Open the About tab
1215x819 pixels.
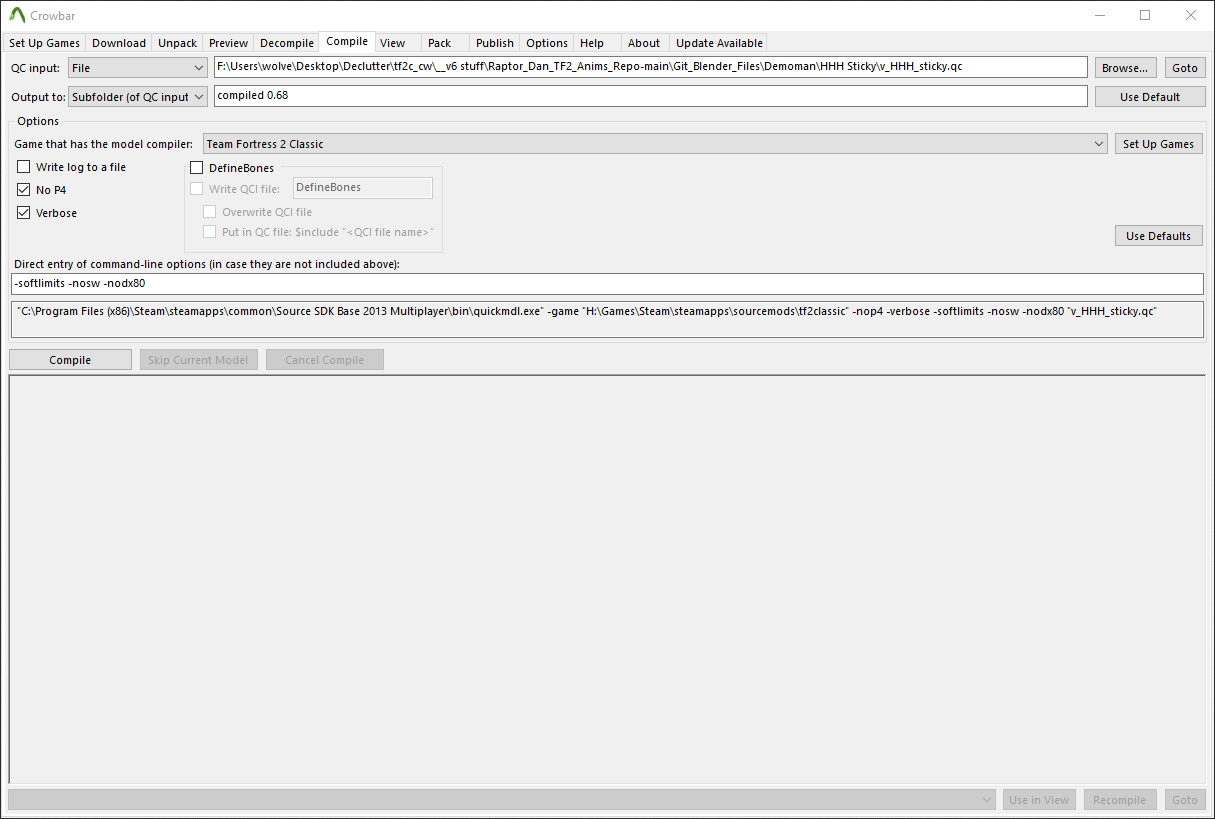point(644,43)
